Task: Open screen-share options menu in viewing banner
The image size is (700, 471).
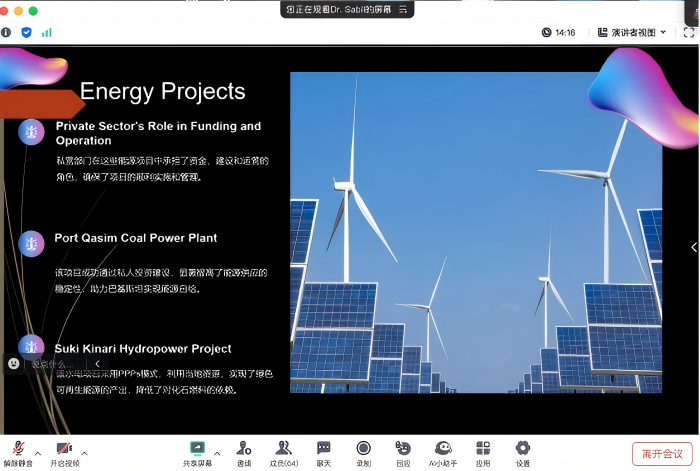Action: (x=403, y=9)
